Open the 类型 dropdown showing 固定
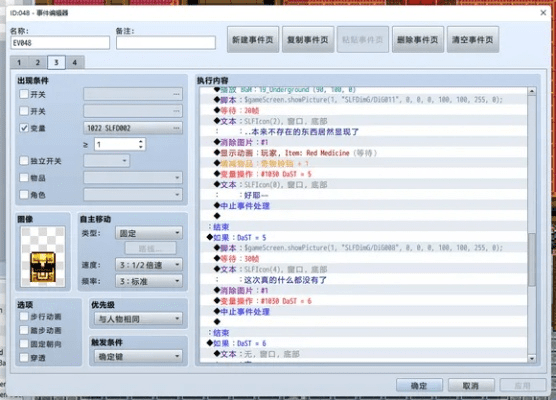556x400 pixels. tap(149, 233)
